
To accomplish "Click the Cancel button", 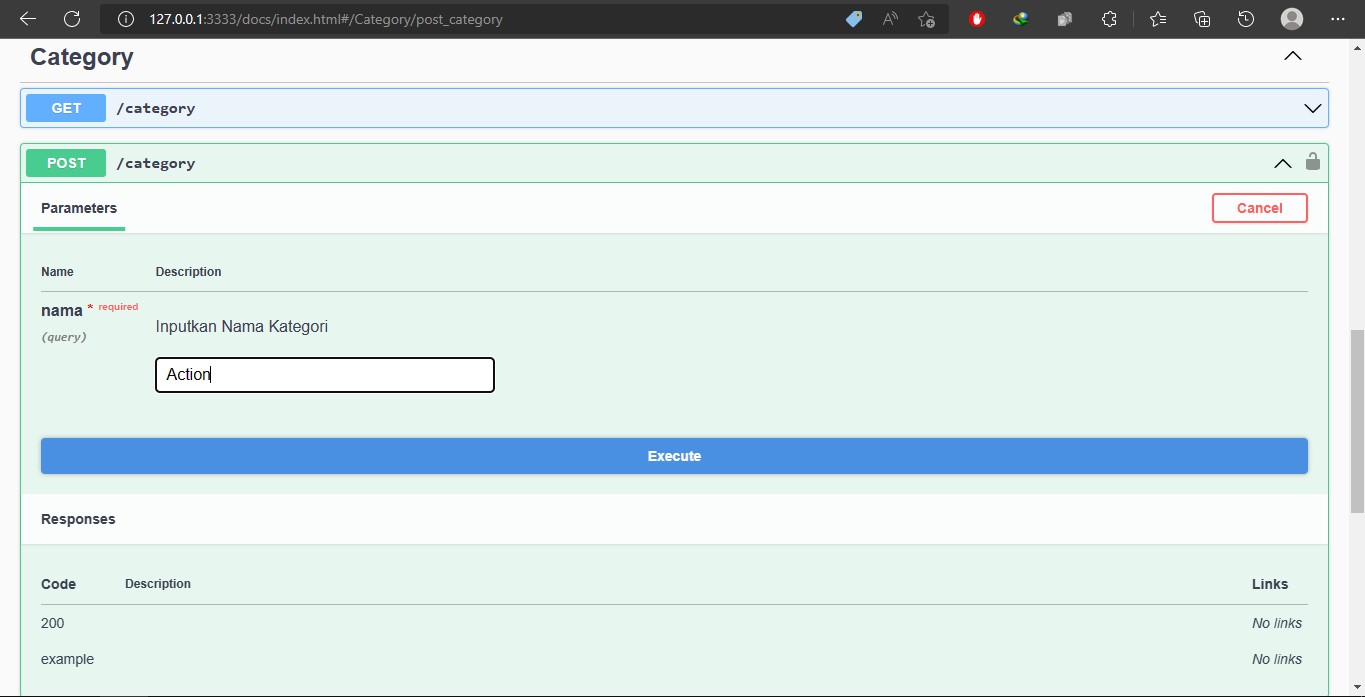I will pyautogui.click(x=1259, y=208).
